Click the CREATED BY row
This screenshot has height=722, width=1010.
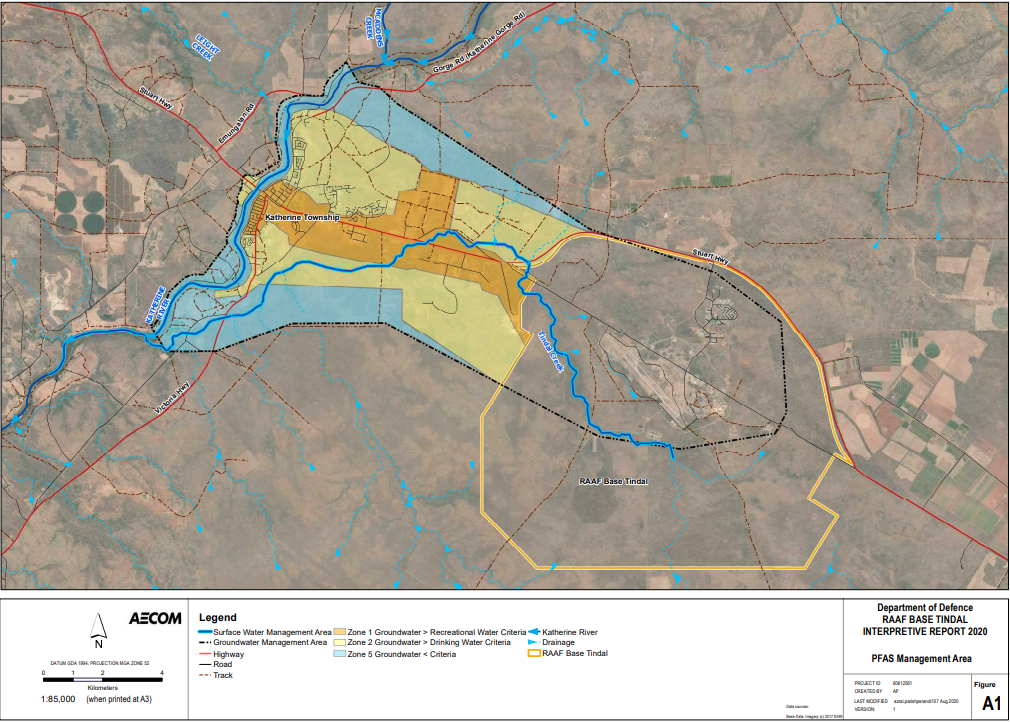877,691
